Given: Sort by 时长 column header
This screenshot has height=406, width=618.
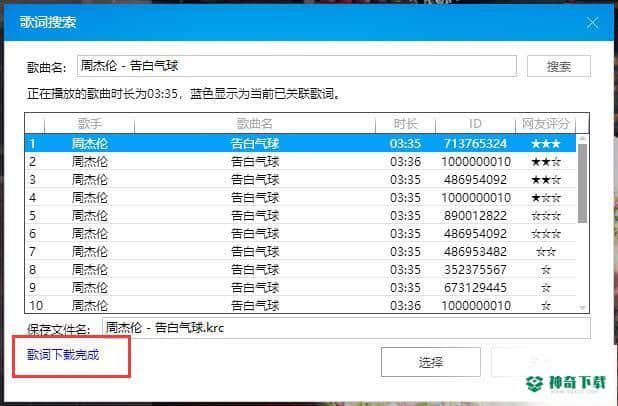Looking at the screenshot, I should 406,124.
